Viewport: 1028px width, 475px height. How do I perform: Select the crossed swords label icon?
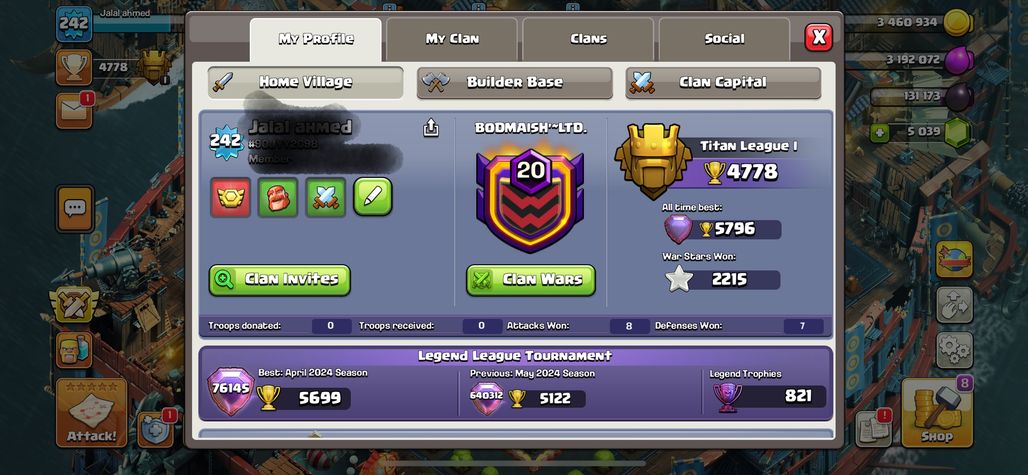click(x=326, y=197)
